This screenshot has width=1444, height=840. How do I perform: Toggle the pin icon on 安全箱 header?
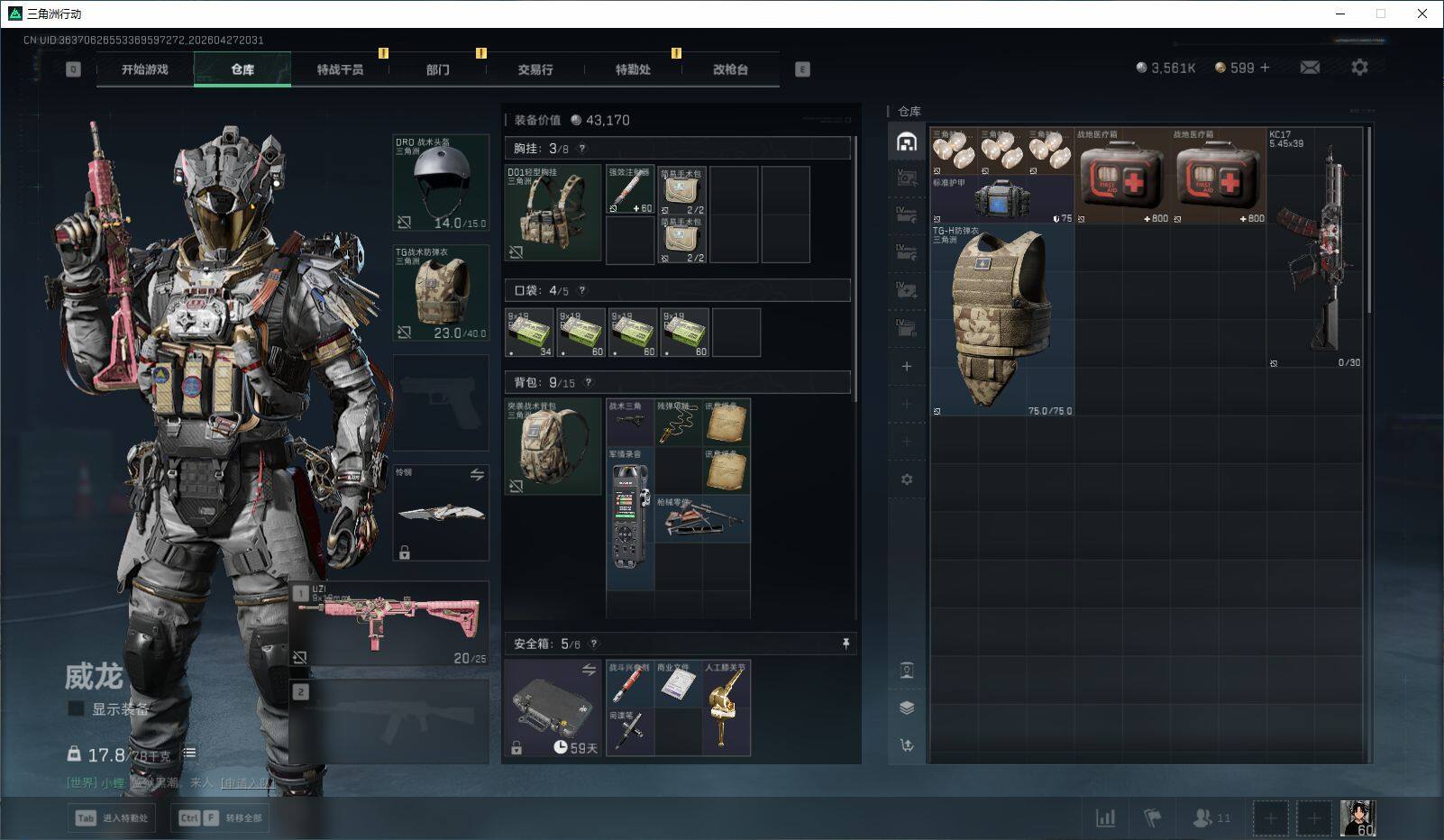point(845,644)
